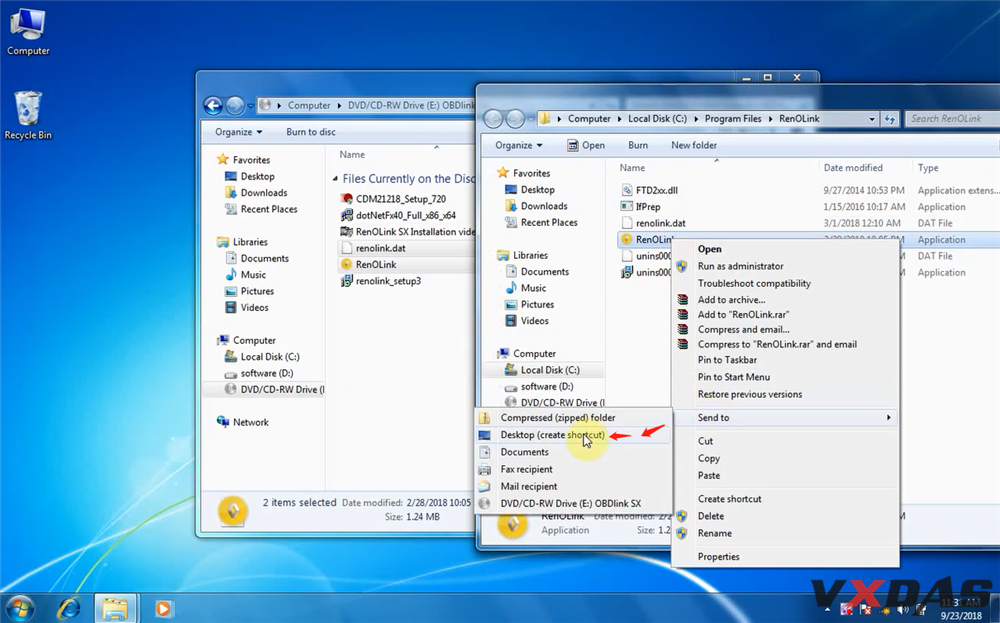Select RenOLink SX Installation video file

(x=408, y=231)
